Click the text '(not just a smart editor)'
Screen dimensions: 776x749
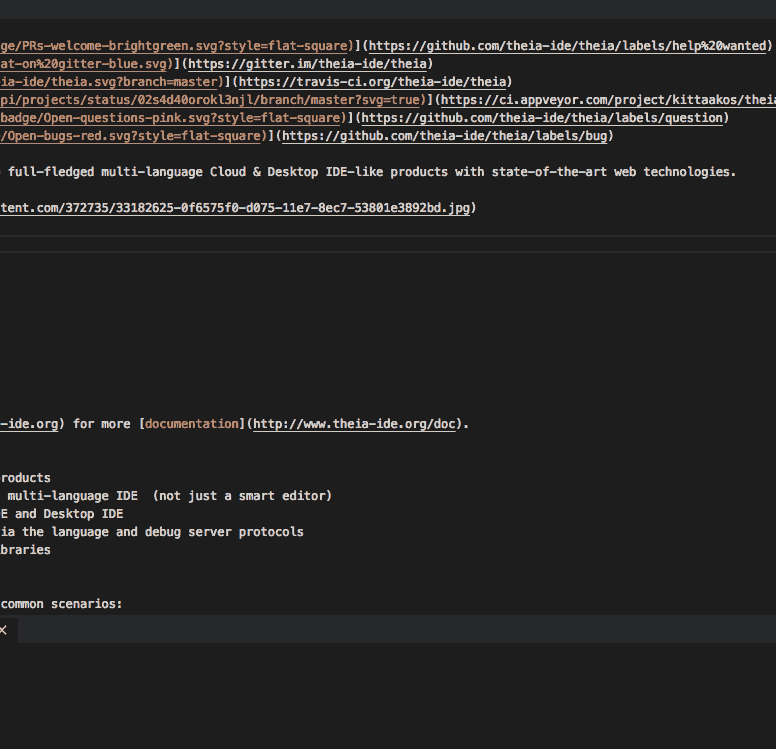tap(242, 496)
